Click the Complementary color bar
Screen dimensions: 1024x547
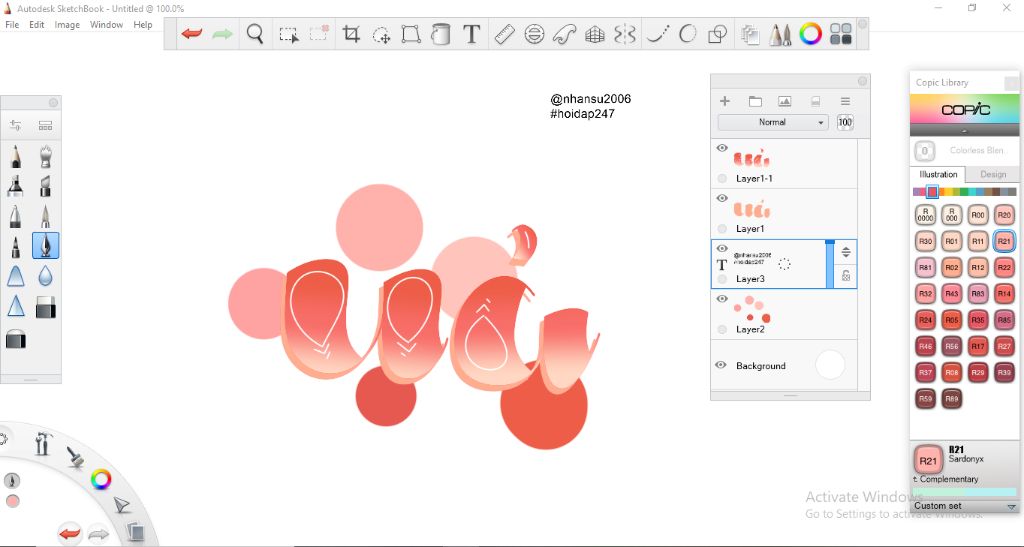click(x=965, y=492)
